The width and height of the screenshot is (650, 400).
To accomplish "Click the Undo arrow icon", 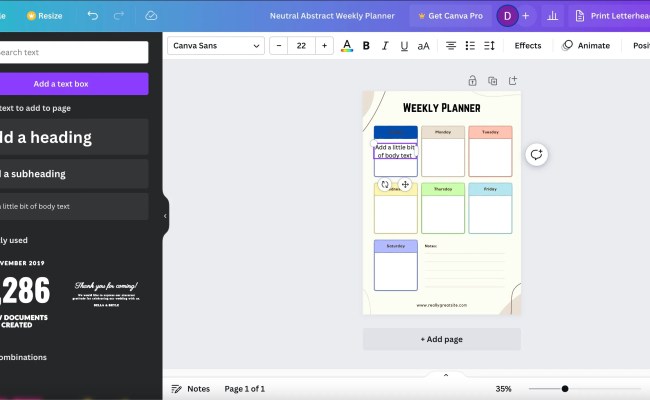I will point(92,16).
